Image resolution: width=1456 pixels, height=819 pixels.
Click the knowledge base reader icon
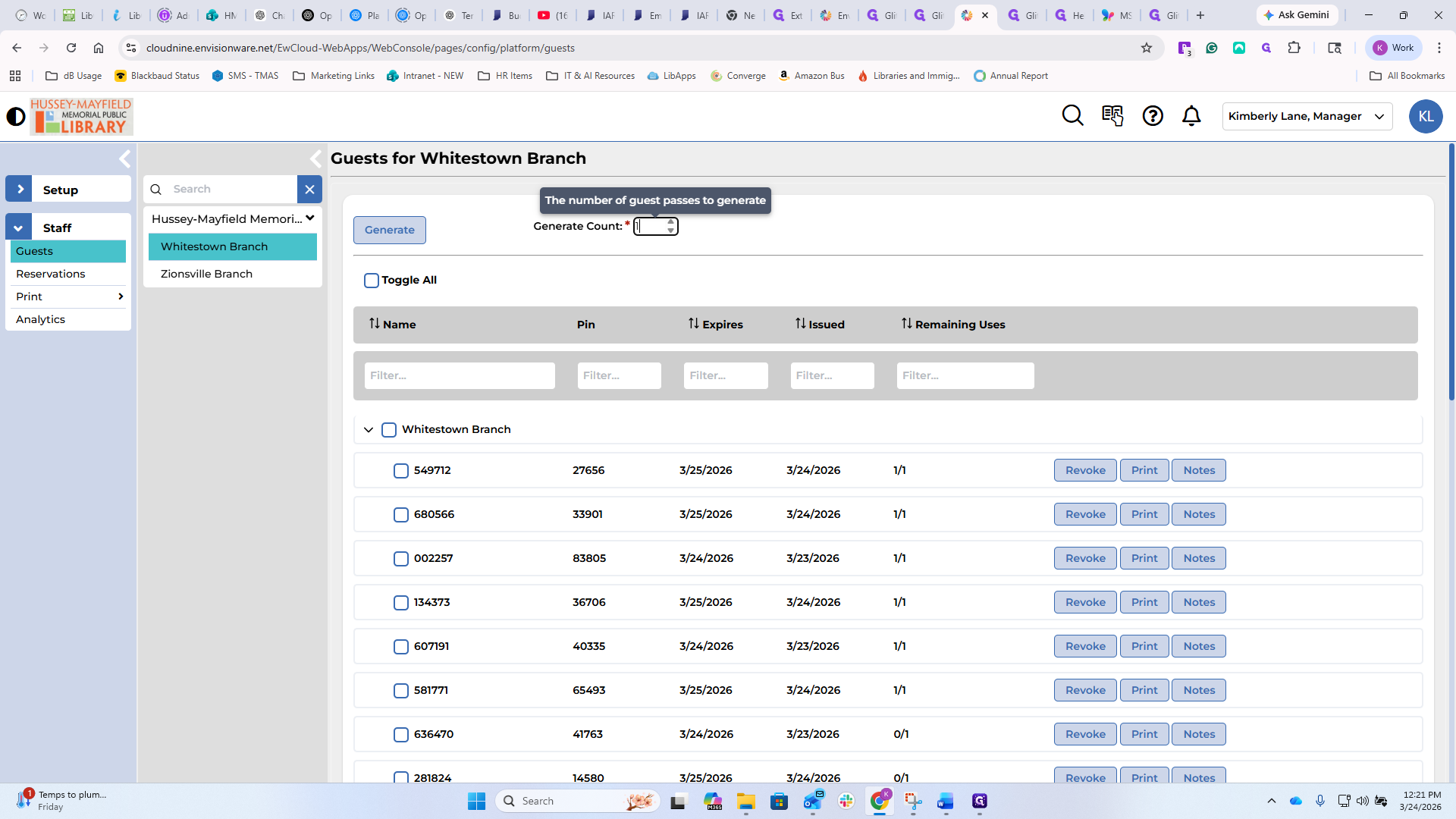click(1112, 116)
